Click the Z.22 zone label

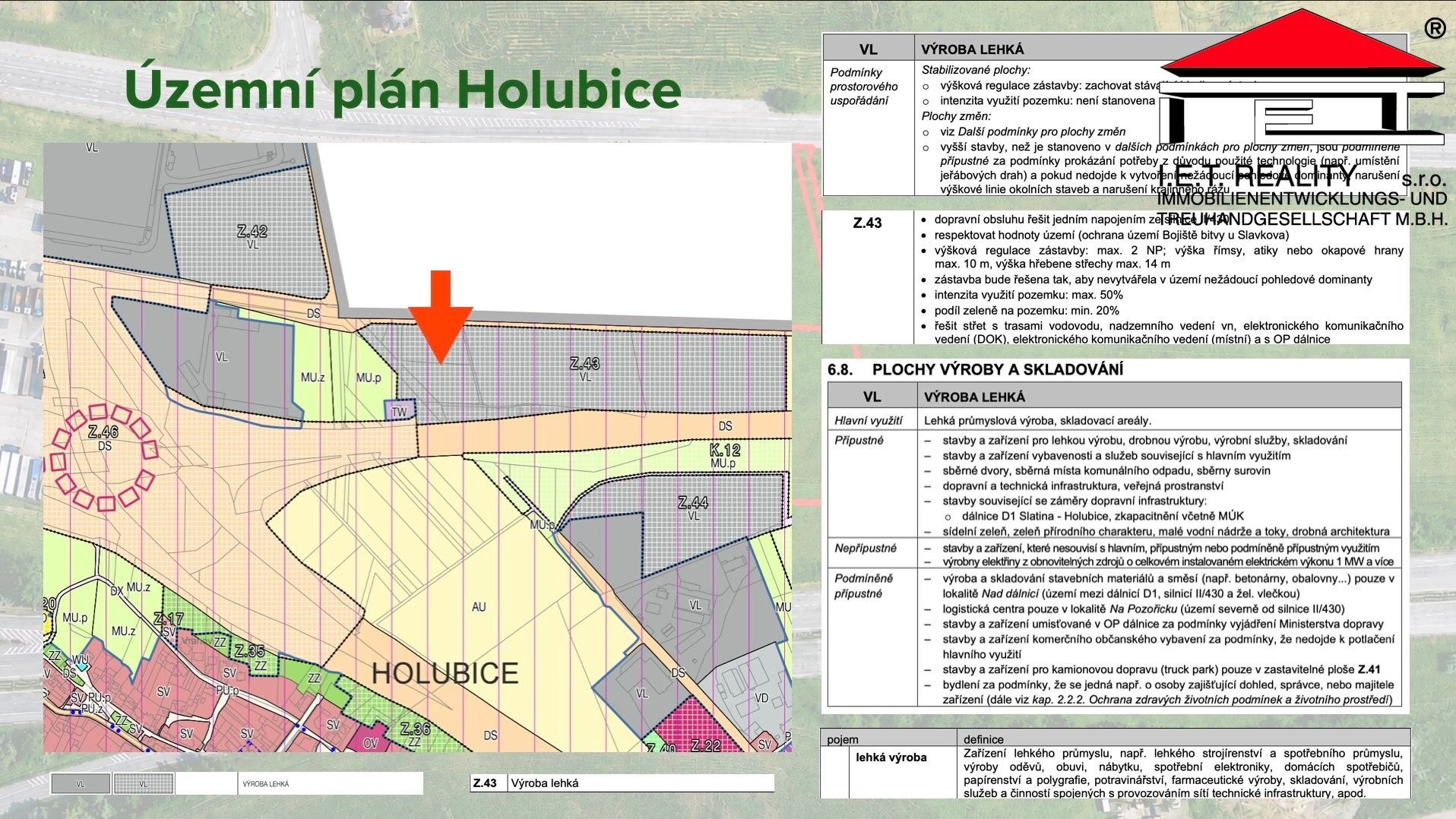pyautogui.click(x=705, y=745)
